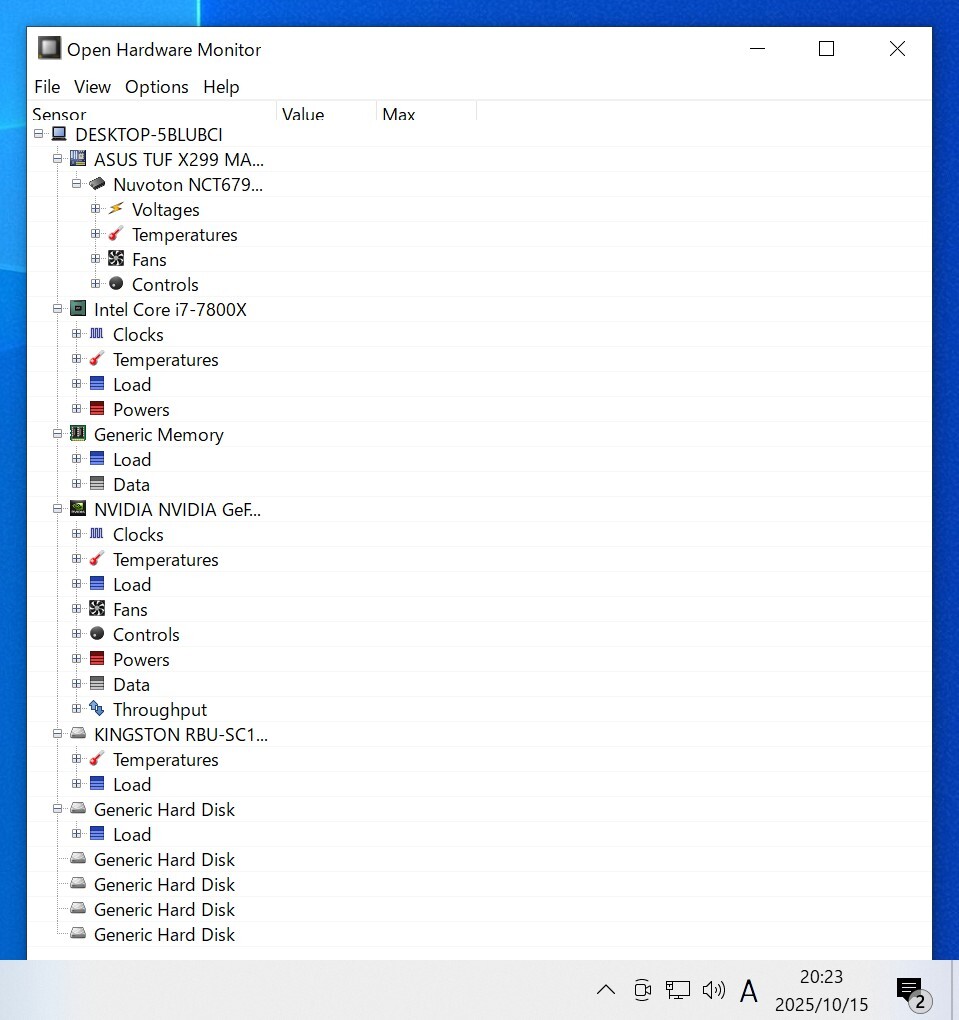959x1020 pixels.
Task: Collapse the KINGSTON RBU-SC1 drive node
Action: (57, 733)
